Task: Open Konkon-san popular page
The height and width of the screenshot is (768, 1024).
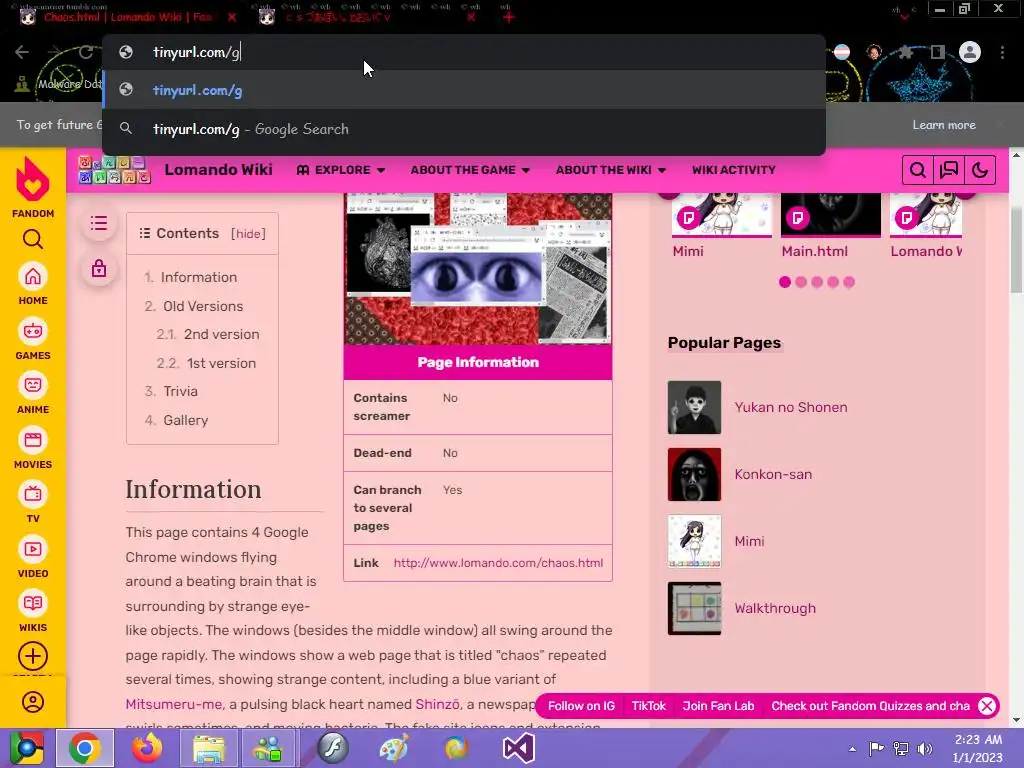Action: (x=773, y=474)
